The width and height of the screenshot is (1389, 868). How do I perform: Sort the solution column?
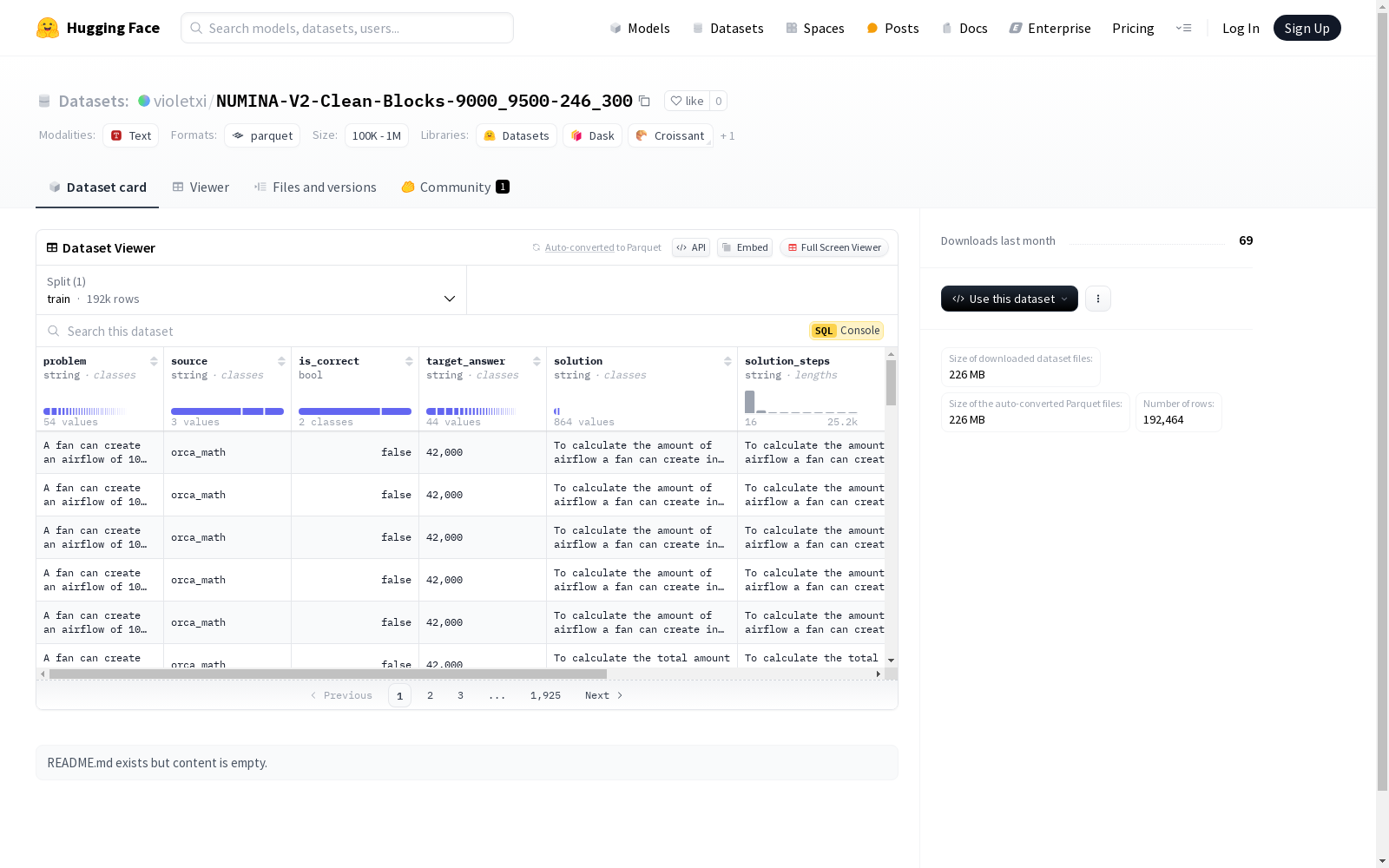pos(727,361)
